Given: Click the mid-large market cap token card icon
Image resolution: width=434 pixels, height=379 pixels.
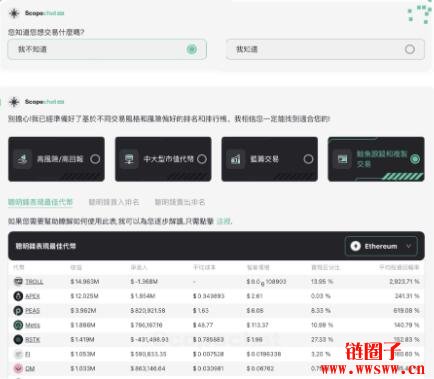Looking at the screenshot, I should point(129,159).
